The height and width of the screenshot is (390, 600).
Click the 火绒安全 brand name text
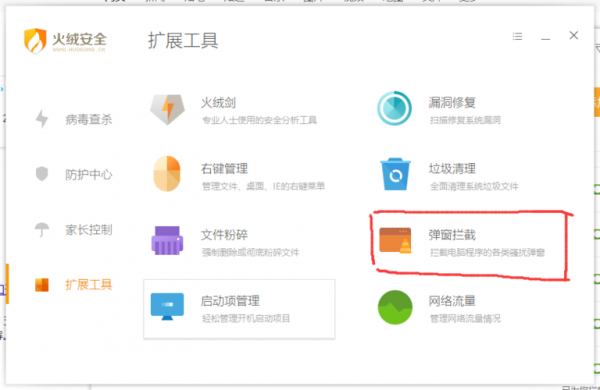(x=79, y=39)
